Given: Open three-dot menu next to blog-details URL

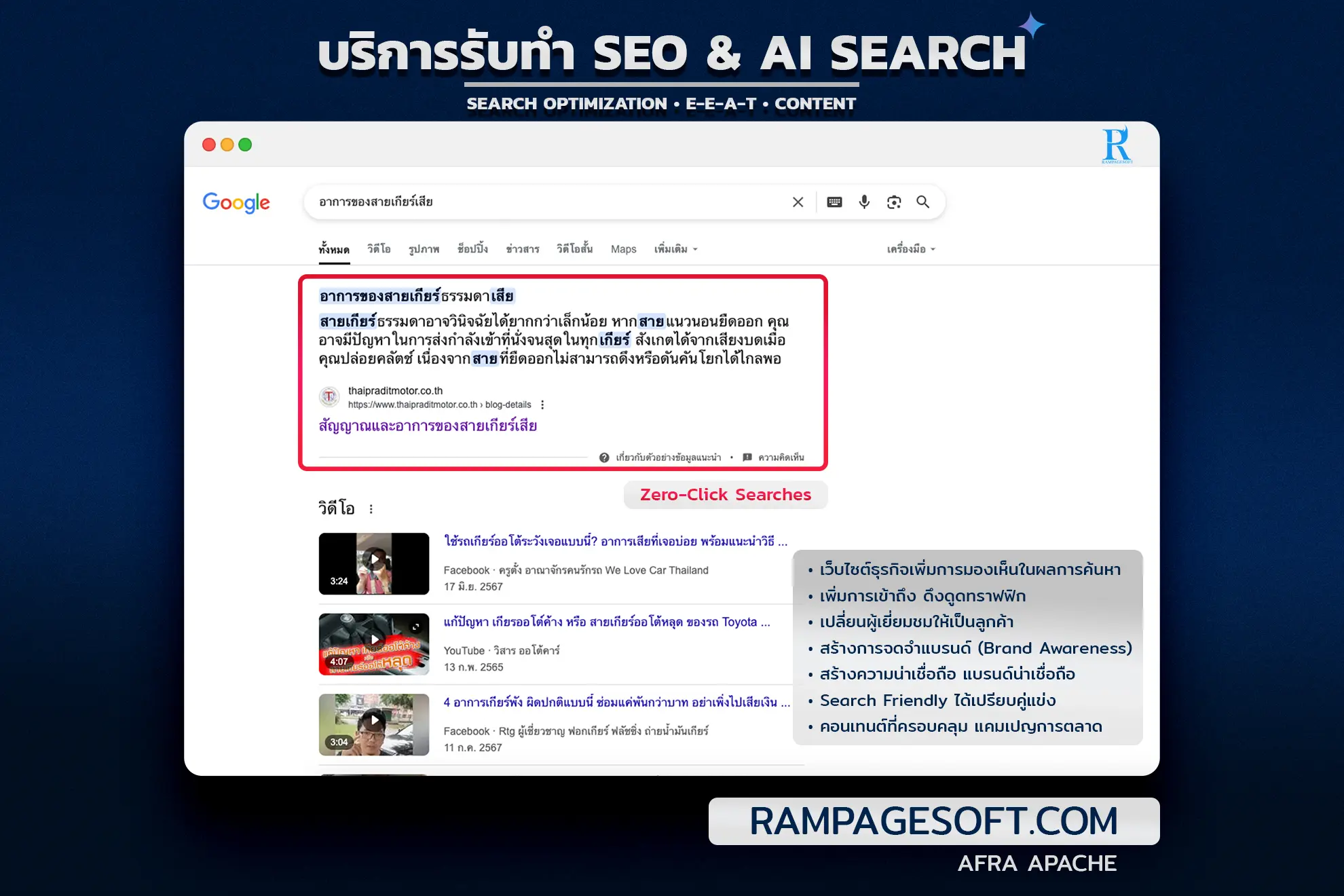Looking at the screenshot, I should click(542, 405).
